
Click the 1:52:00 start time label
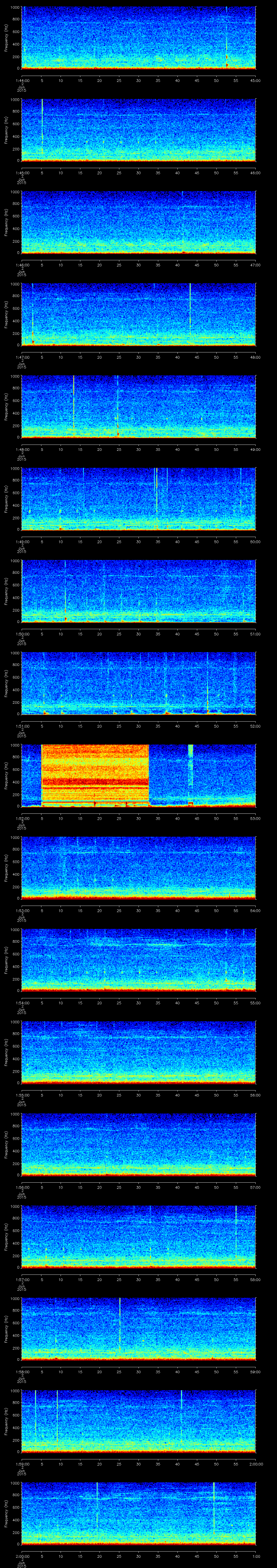[x=22, y=819]
